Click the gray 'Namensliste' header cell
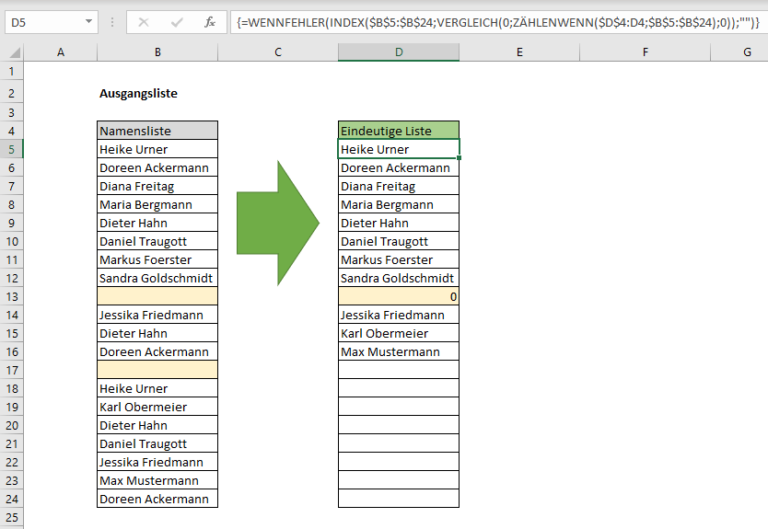The width and height of the screenshot is (768, 529). click(x=157, y=131)
